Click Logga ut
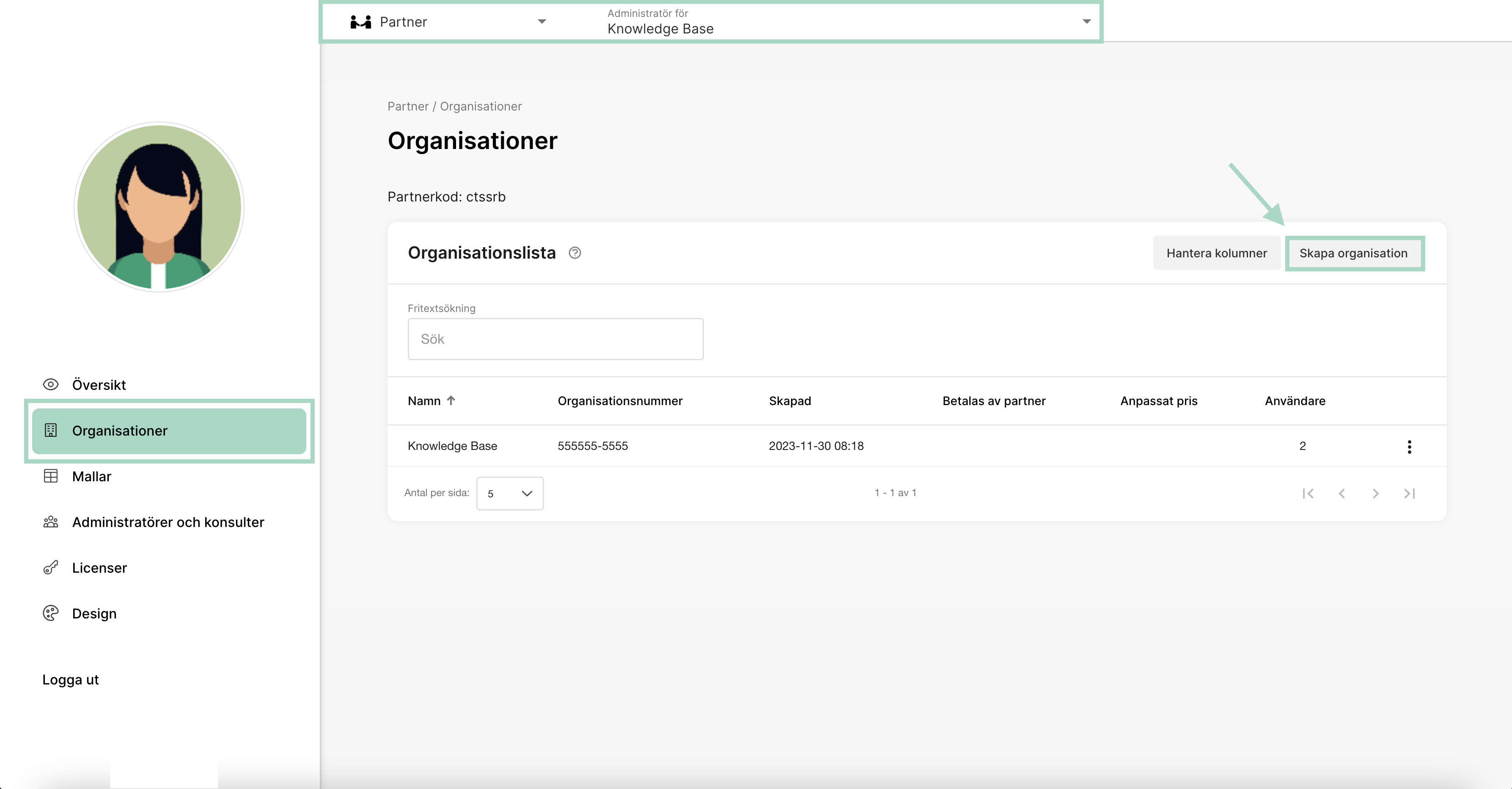1512x789 pixels. [x=70, y=680]
